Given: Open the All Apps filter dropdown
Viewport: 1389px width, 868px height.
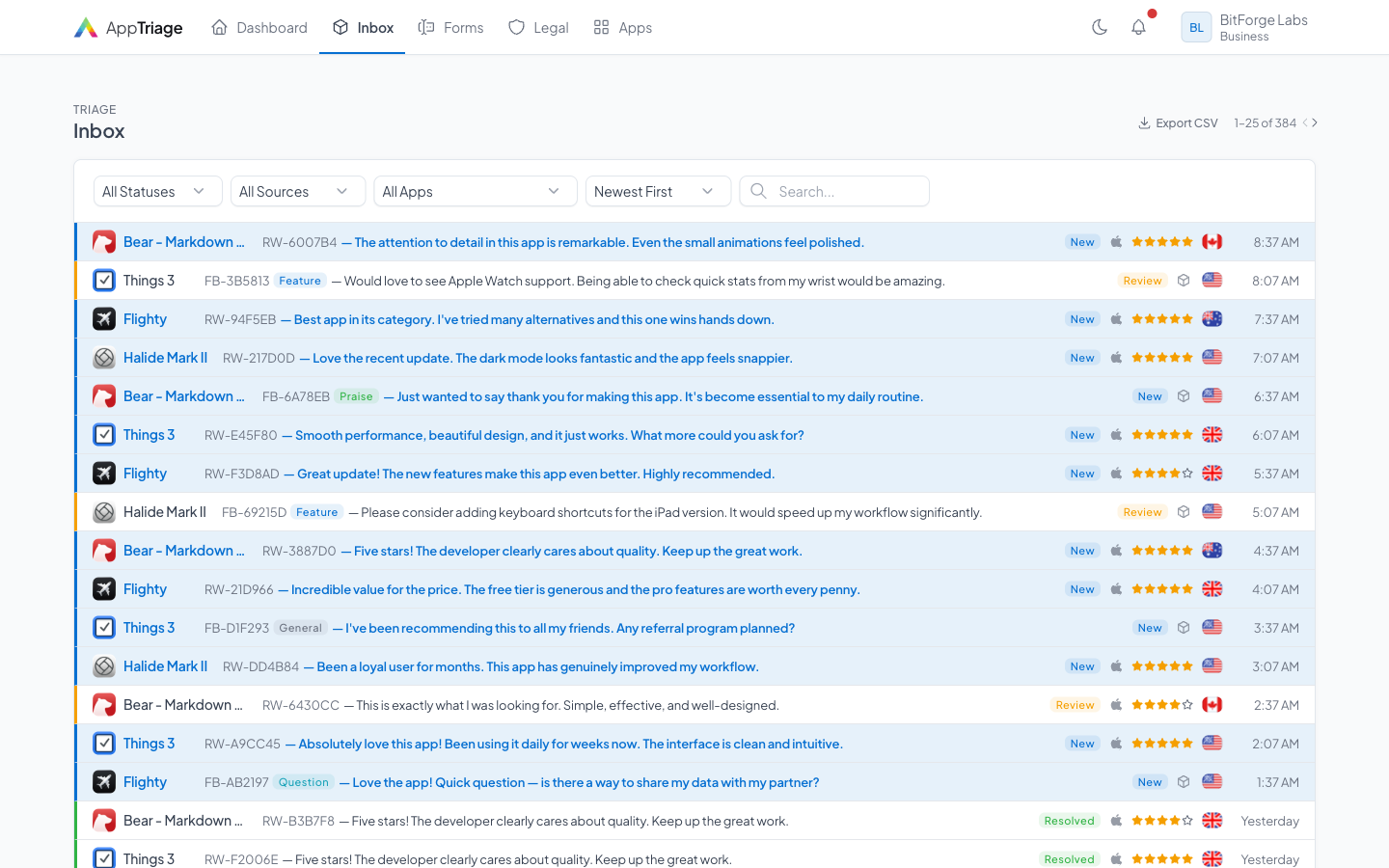Looking at the screenshot, I should pos(475,191).
